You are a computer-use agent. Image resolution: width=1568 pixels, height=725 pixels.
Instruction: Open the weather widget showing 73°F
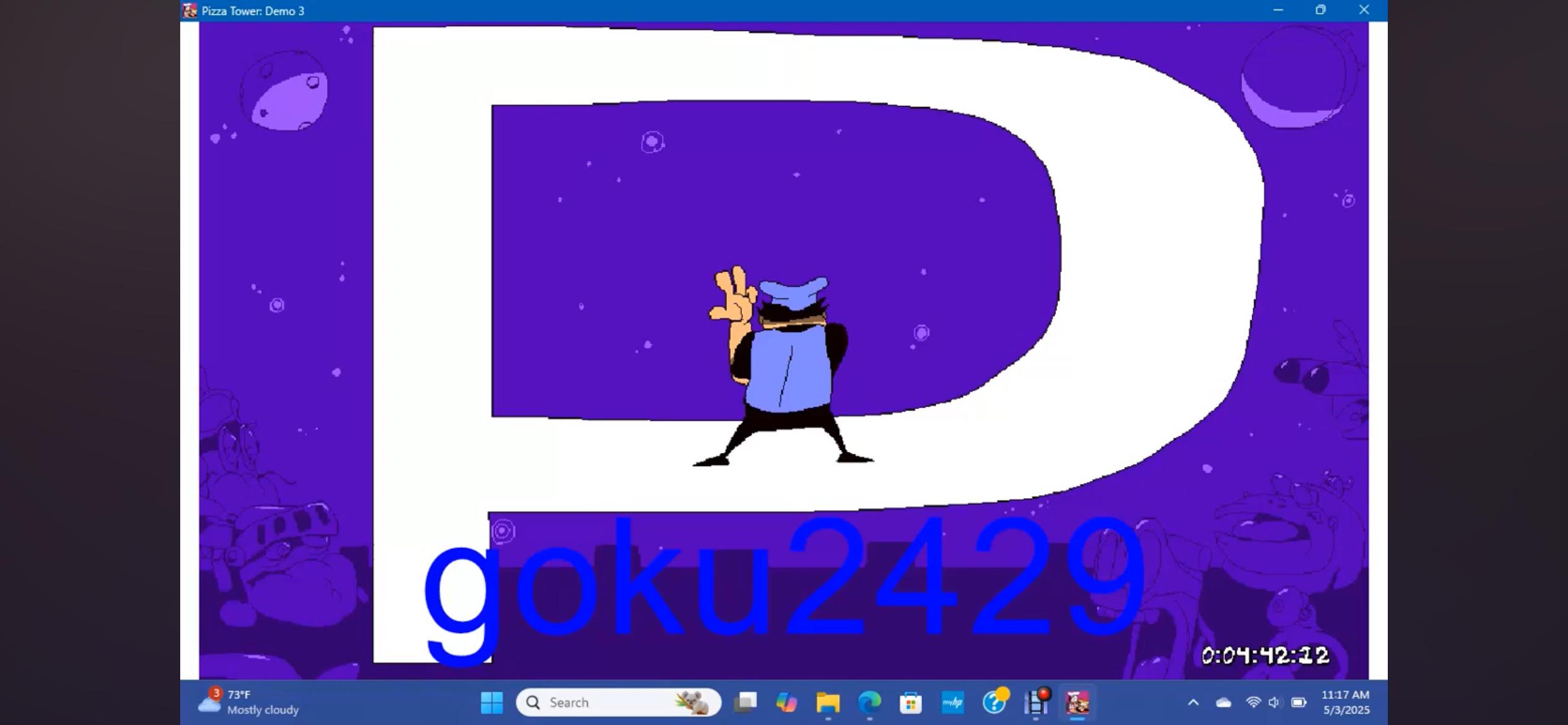tap(248, 702)
